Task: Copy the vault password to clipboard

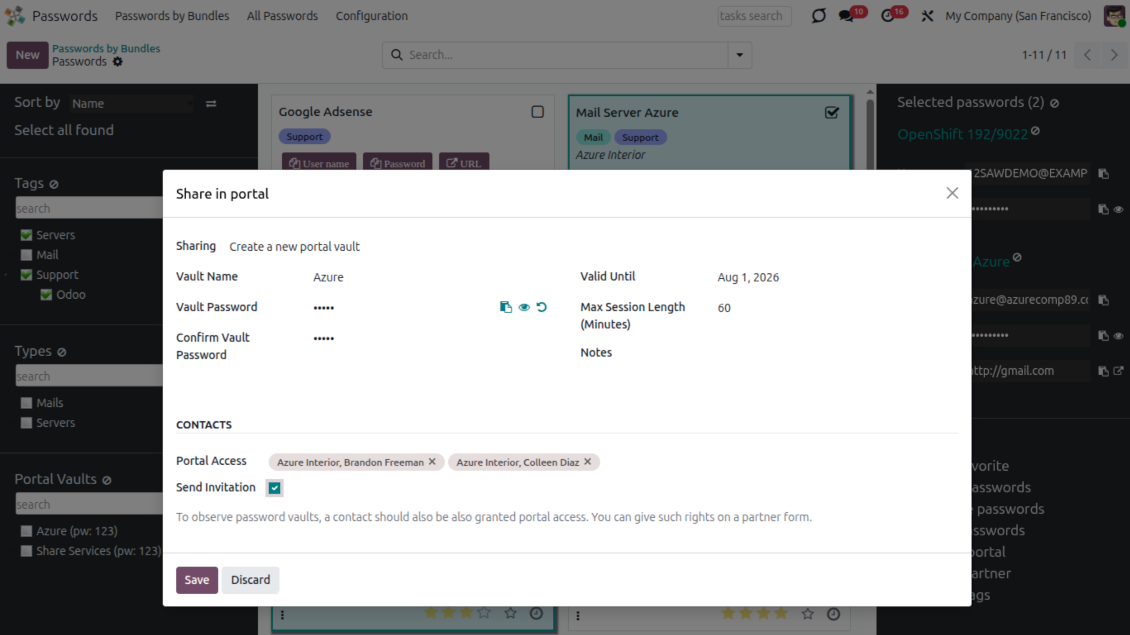Action: click(x=506, y=307)
